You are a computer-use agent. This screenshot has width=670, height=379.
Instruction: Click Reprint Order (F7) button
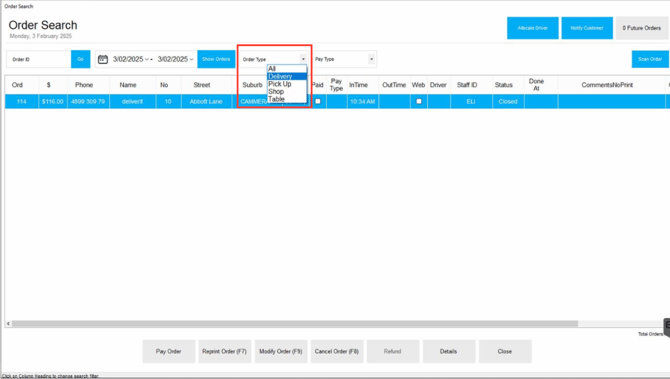point(225,352)
